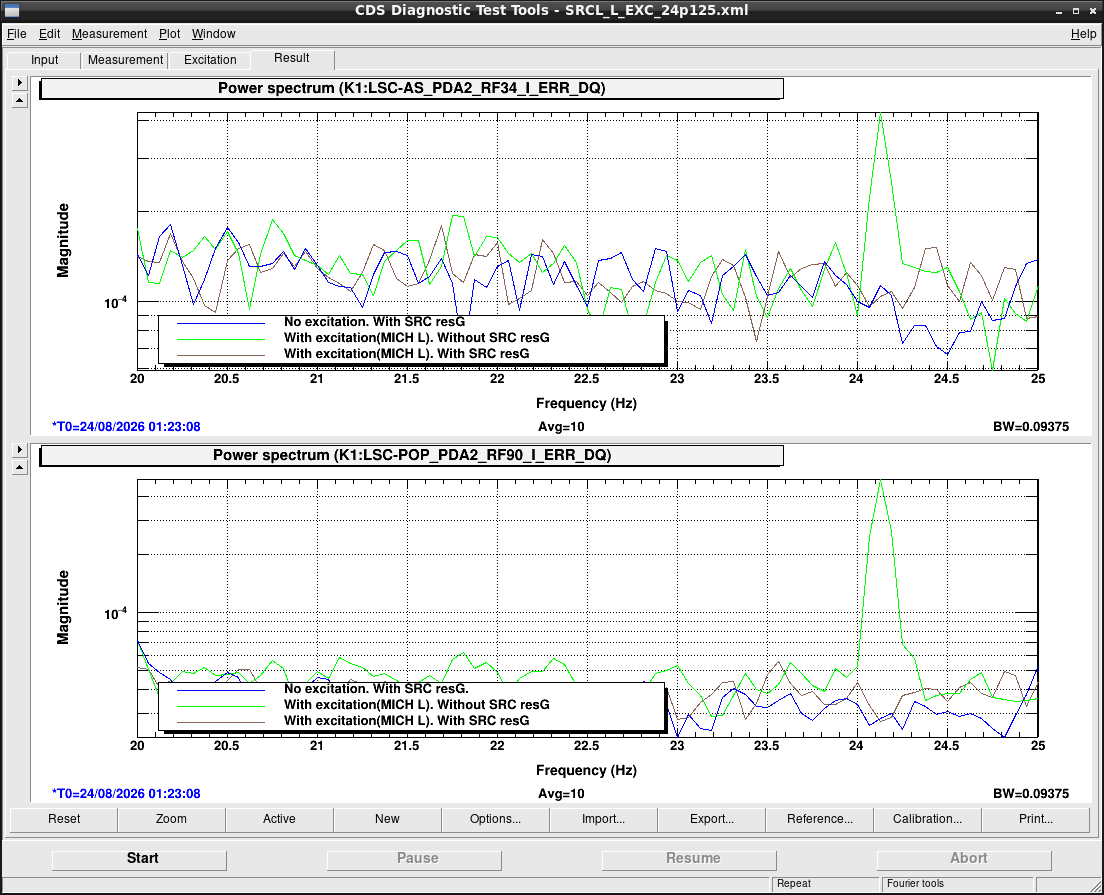This screenshot has height=895, width=1104.
Task: Collapse the top plot using its up-arrow button
Action: point(20,101)
